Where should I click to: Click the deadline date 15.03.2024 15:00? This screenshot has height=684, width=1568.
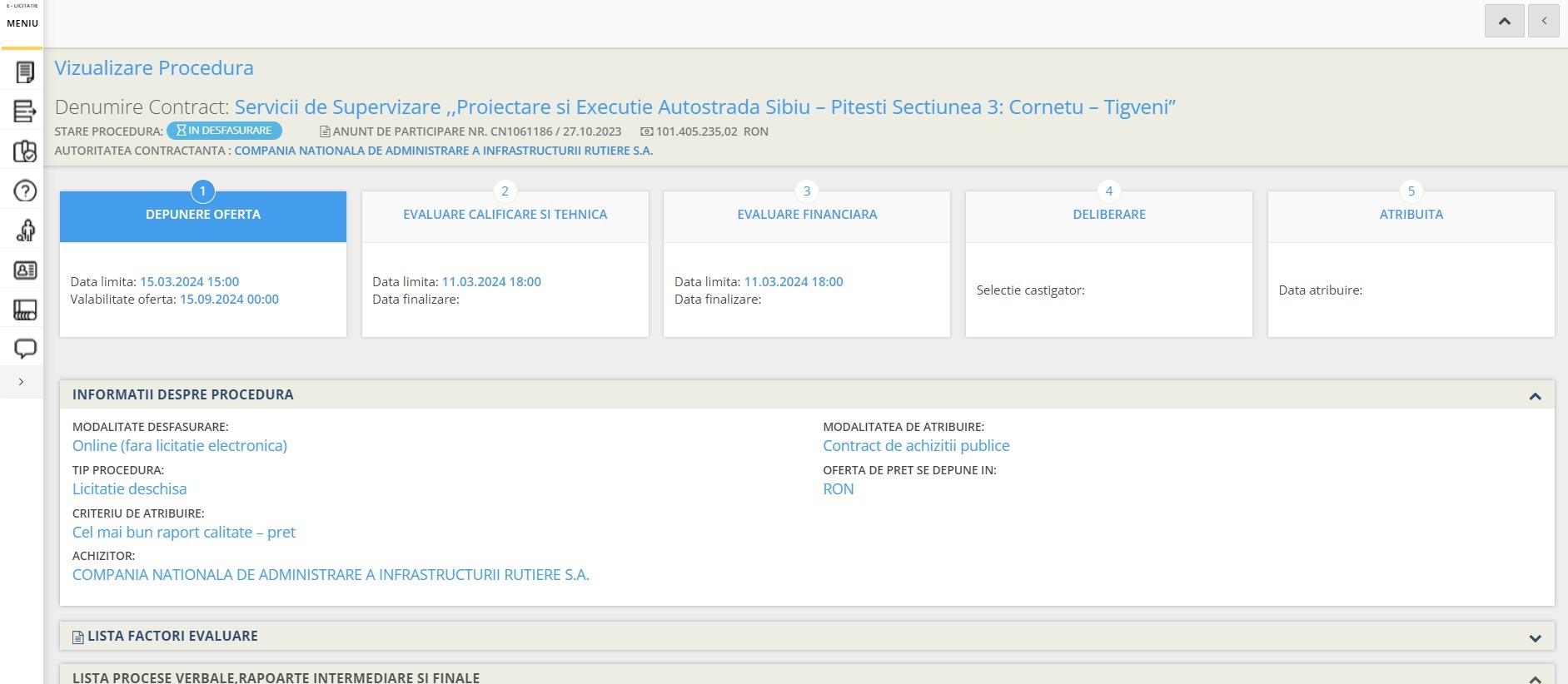tap(189, 282)
